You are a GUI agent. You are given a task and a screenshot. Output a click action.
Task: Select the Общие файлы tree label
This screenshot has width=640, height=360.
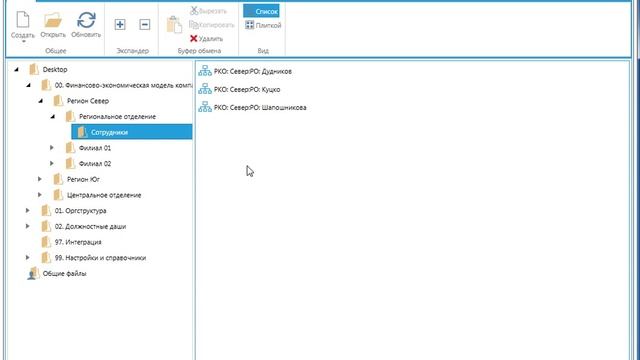[x=64, y=273]
